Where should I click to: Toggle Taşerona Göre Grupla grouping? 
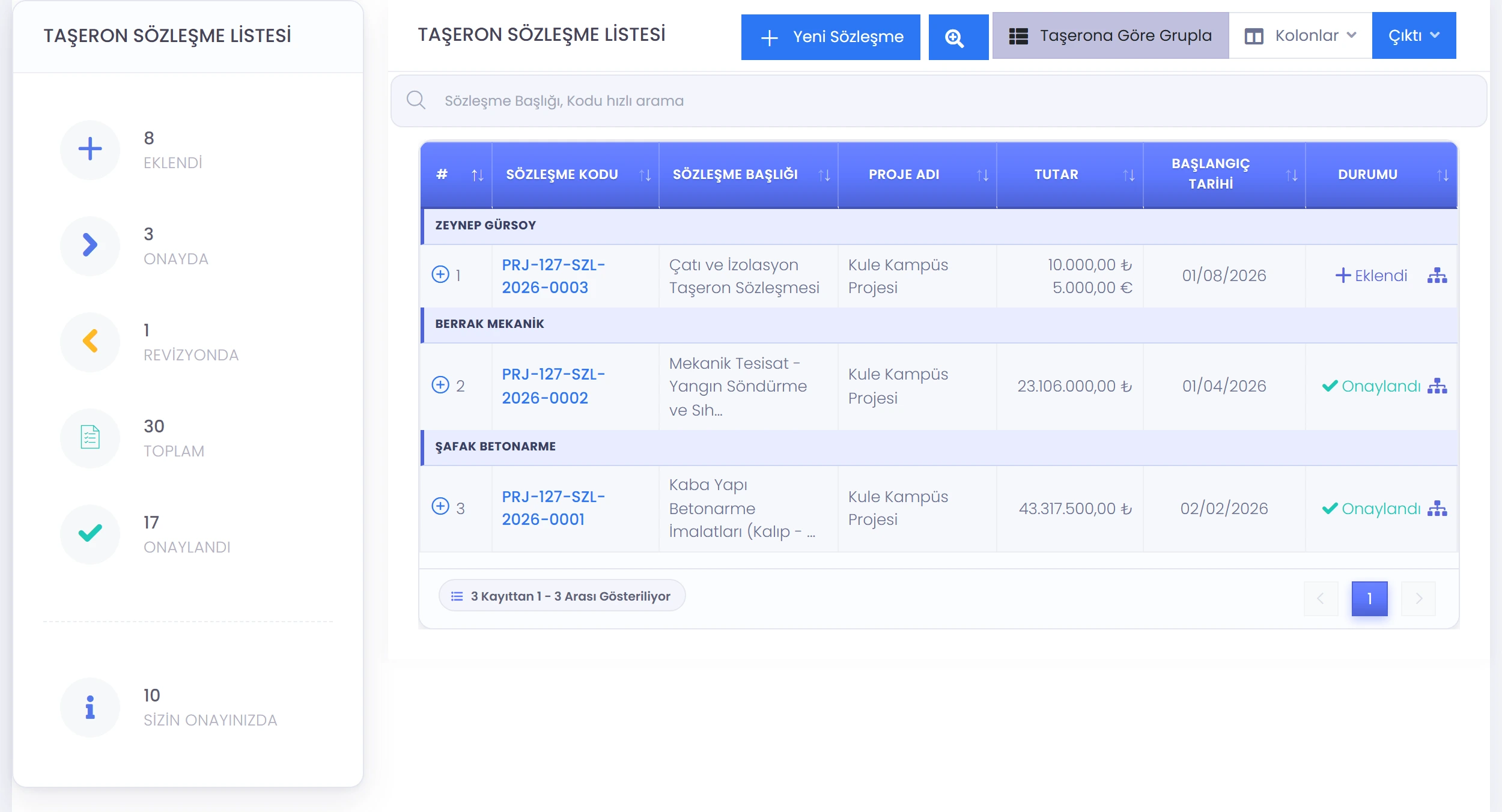point(1110,36)
